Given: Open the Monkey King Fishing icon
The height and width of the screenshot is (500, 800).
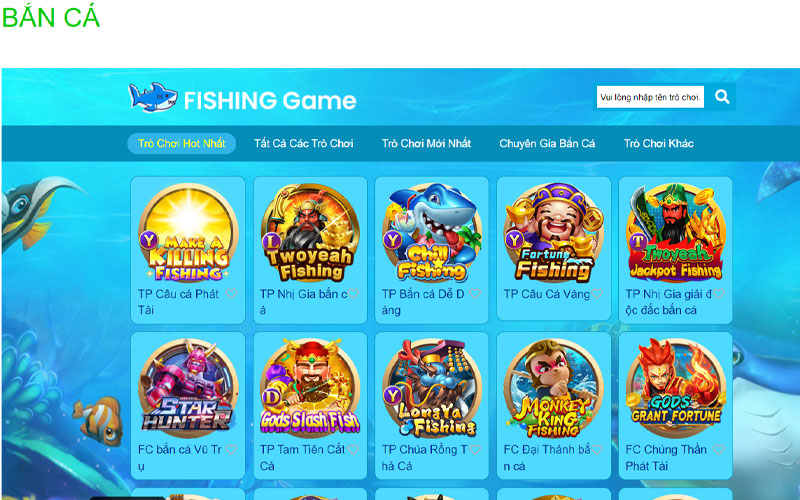Looking at the screenshot, I should 554,388.
